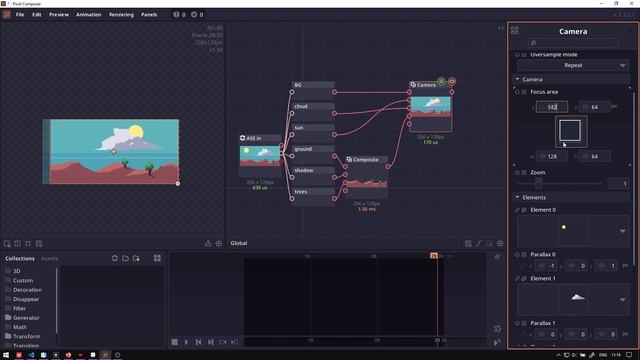Open Element 0 surface dropdown arrow
Viewport: 640px width, 360px height.
click(622, 231)
